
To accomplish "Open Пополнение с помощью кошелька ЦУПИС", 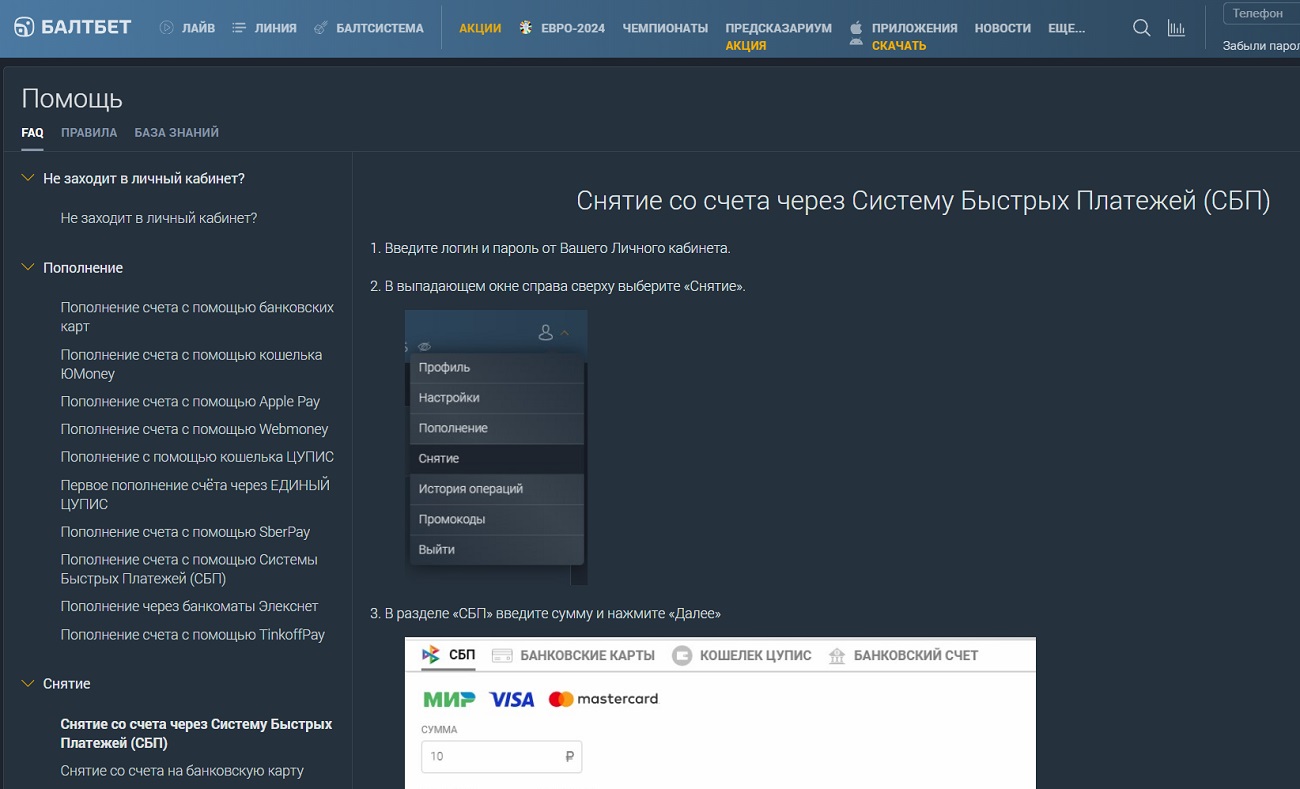I will (x=197, y=457).
